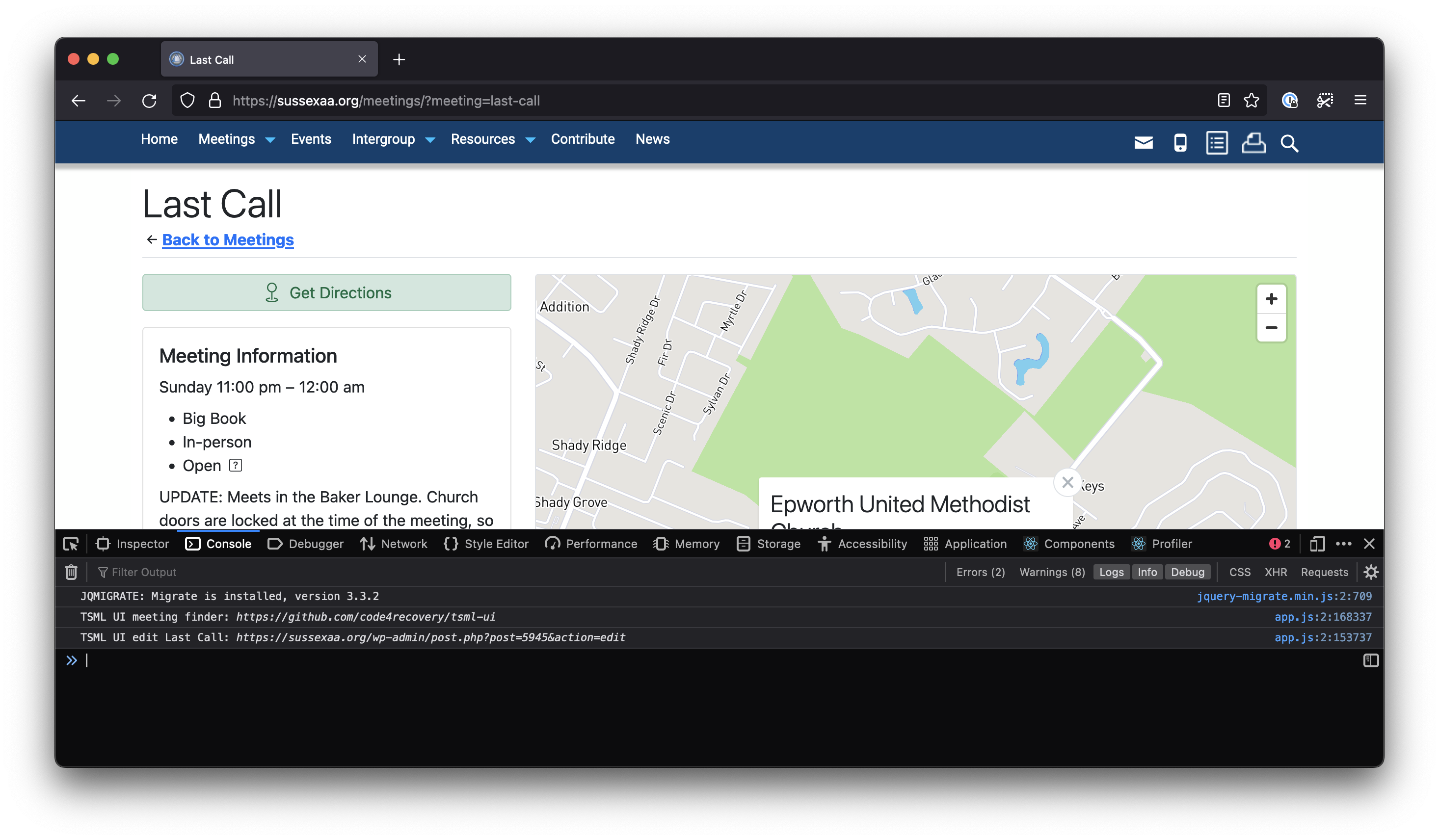
Task: Activate the element picker tool in DevTools
Action: tap(71, 544)
